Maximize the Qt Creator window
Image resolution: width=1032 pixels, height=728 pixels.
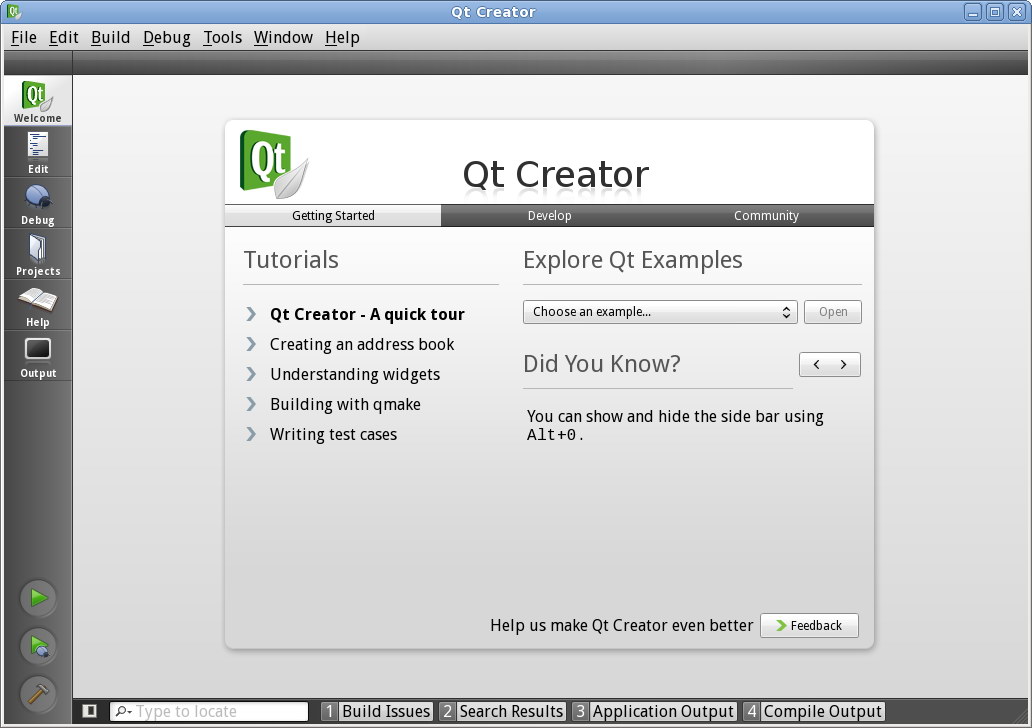click(995, 12)
